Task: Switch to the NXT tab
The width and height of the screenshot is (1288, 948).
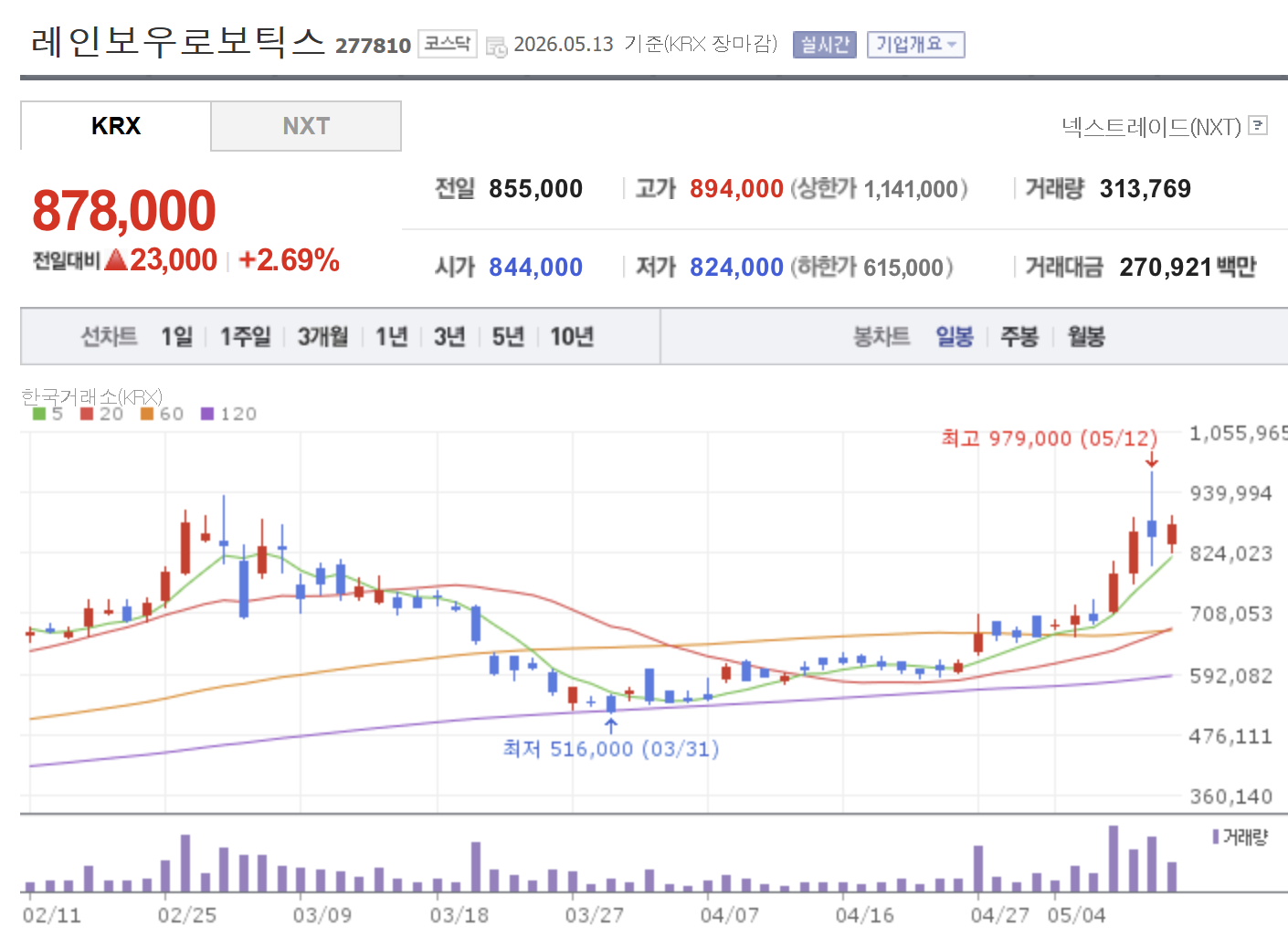Action: (306, 126)
